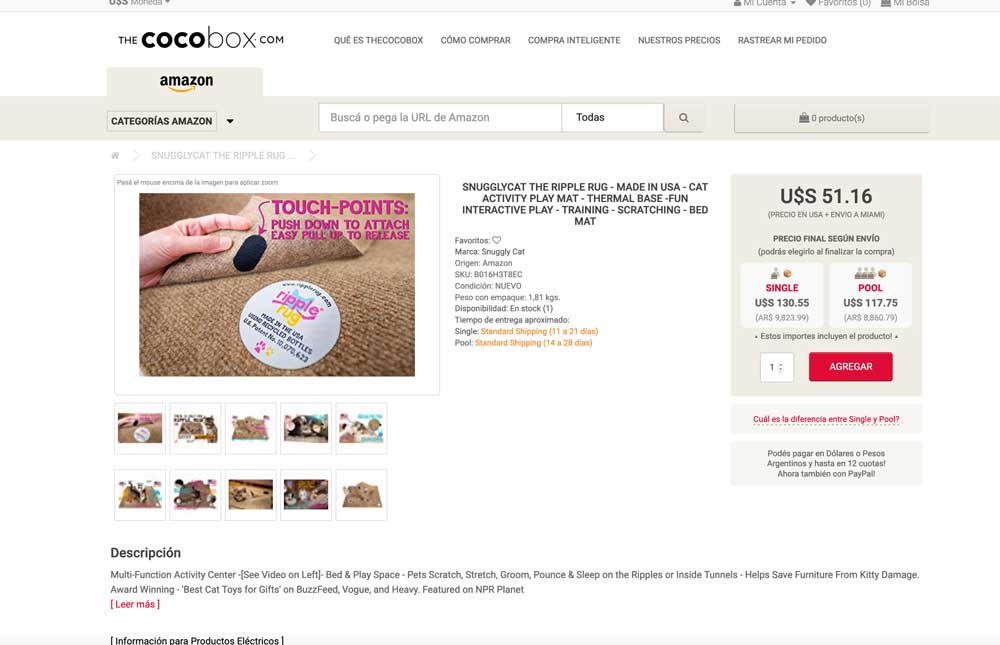1000x645 pixels.
Task: Expand description with Leer más
Action: pos(135,604)
